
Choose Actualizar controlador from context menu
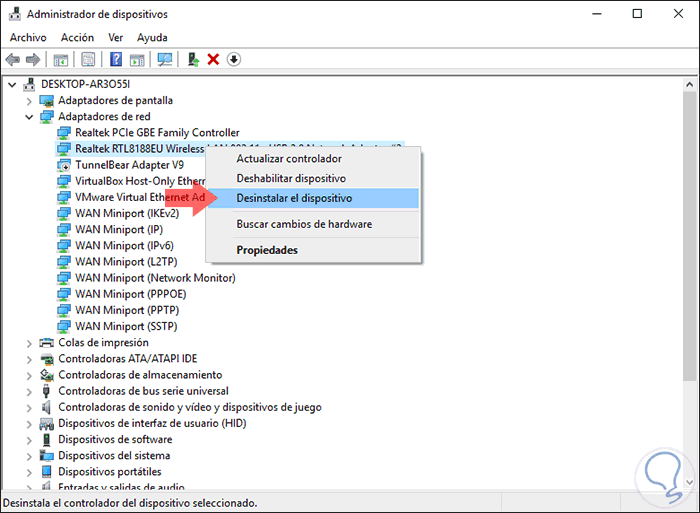[x=312, y=158]
